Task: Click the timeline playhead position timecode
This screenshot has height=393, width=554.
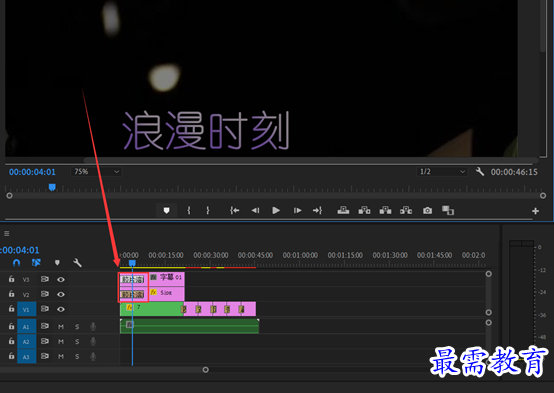Action: point(19,250)
